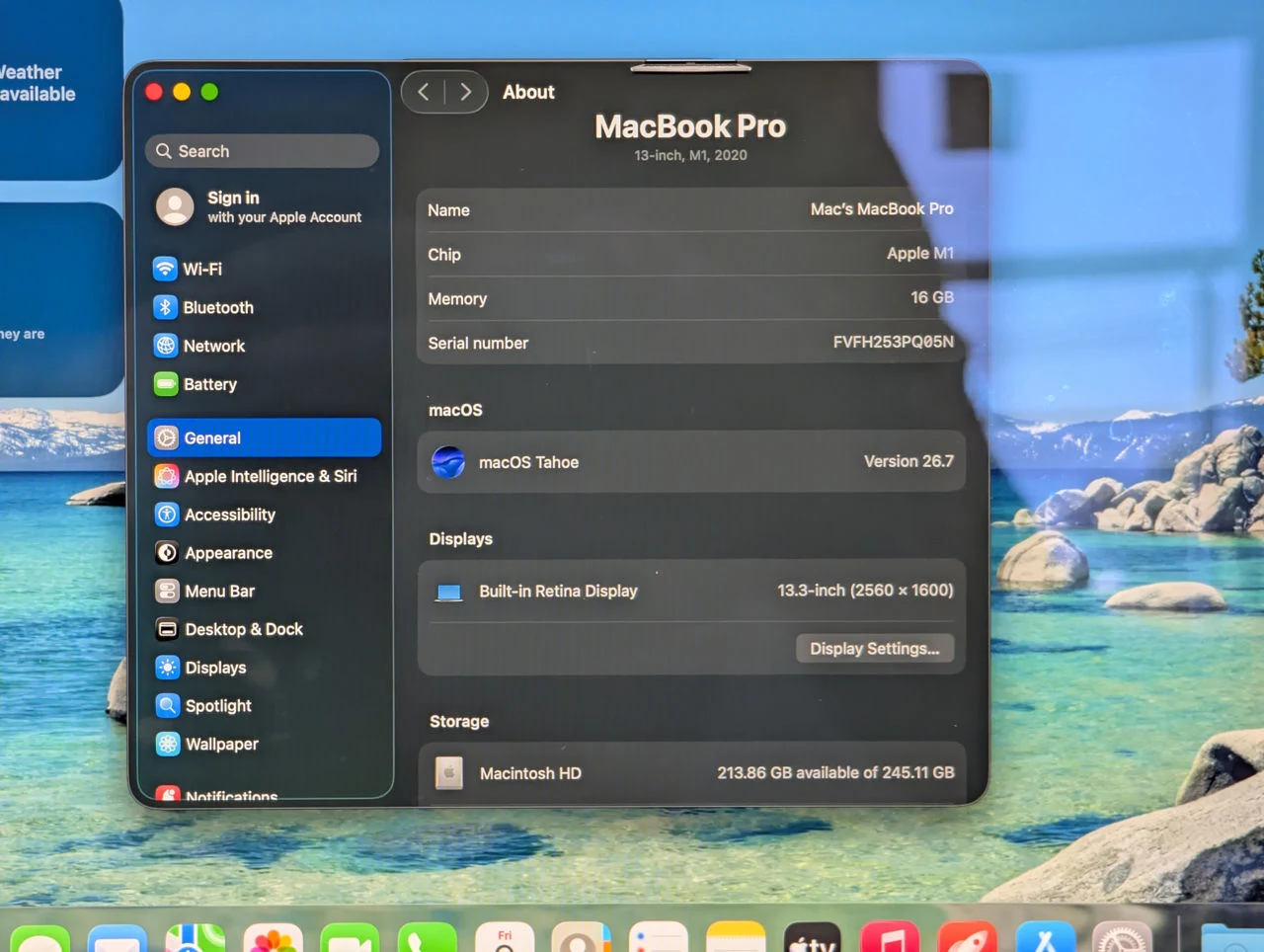Open App Store from the Dock
1264x952 pixels.
[x=1045, y=939]
